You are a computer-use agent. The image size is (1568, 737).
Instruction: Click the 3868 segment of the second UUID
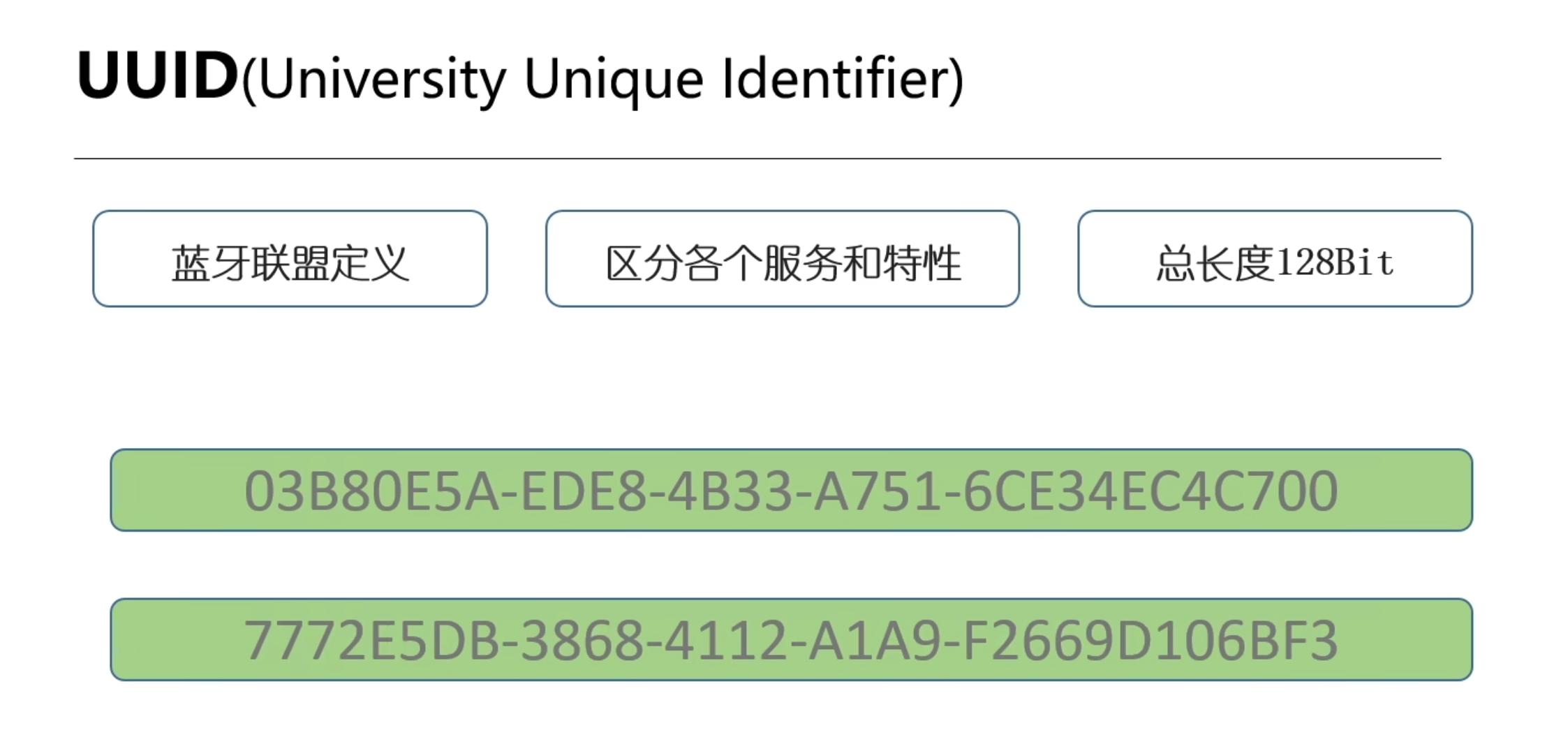(x=583, y=641)
